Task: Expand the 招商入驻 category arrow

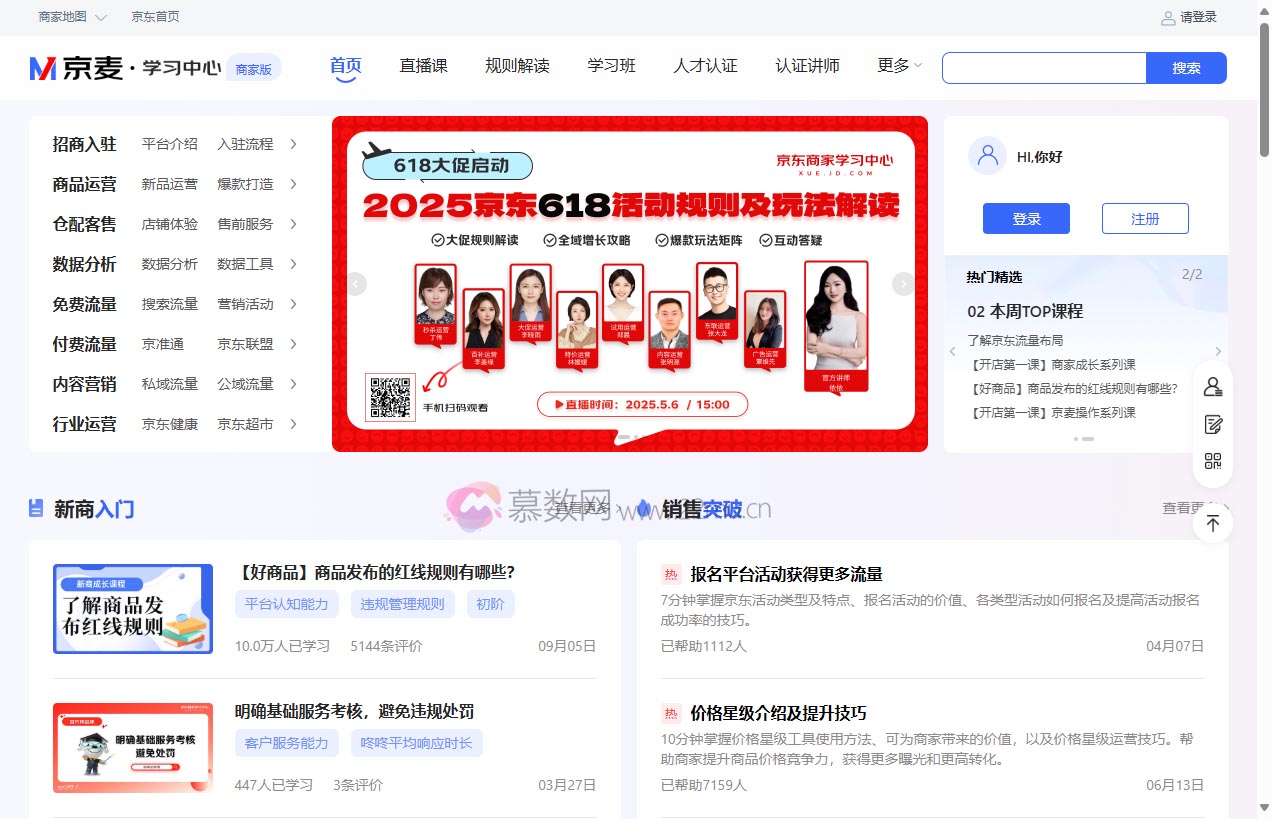Action: (292, 144)
